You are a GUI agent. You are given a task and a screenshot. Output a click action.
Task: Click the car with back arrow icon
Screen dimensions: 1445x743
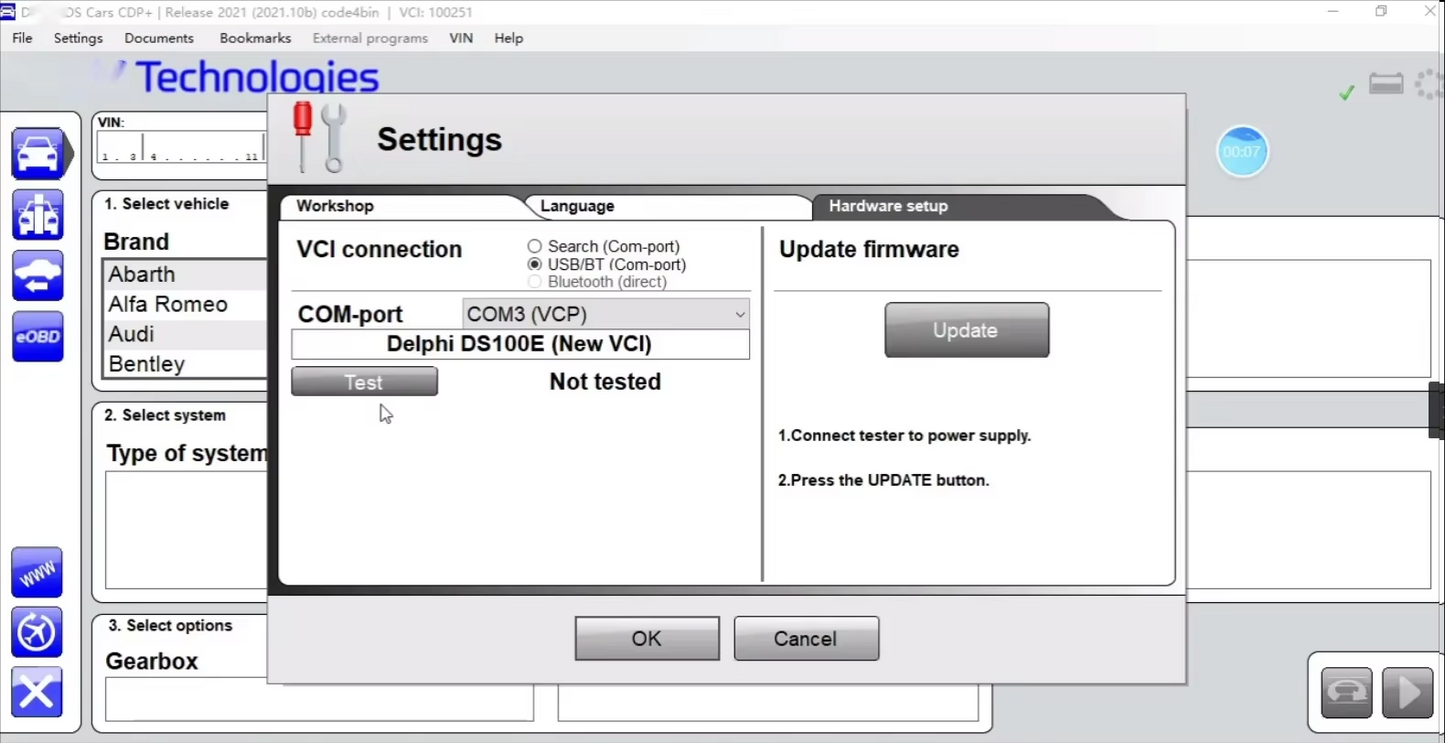click(38, 276)
